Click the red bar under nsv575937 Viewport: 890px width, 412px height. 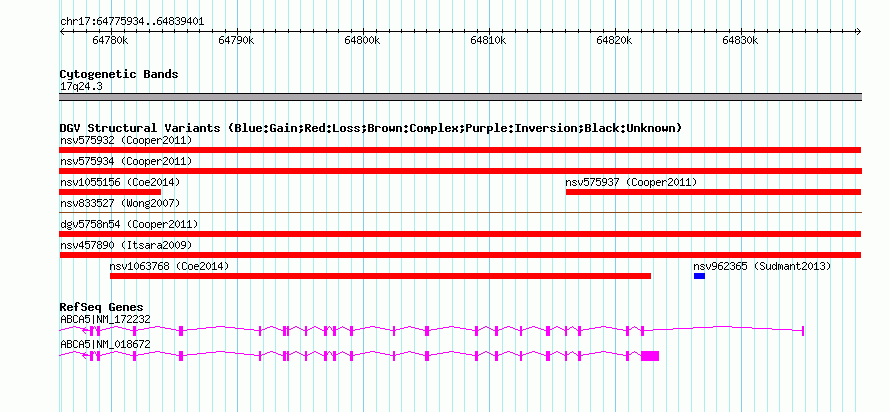[713, 192]
